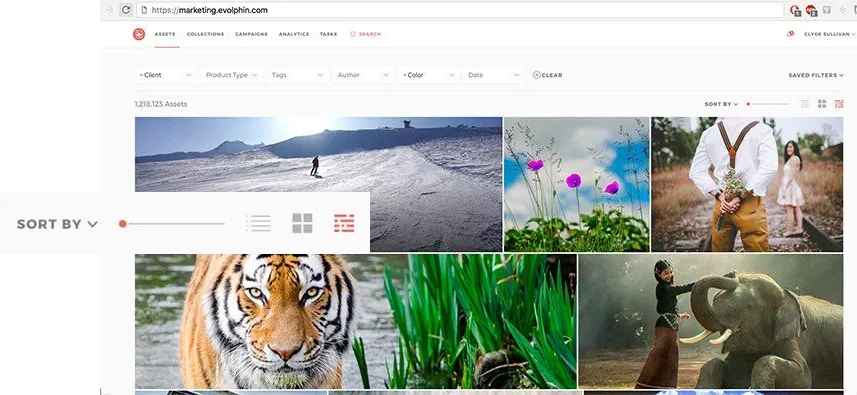This screenshot has height=395, width=857.
Task: Switch to grid view icon under Saved Filters
Action: click(821, 104)
